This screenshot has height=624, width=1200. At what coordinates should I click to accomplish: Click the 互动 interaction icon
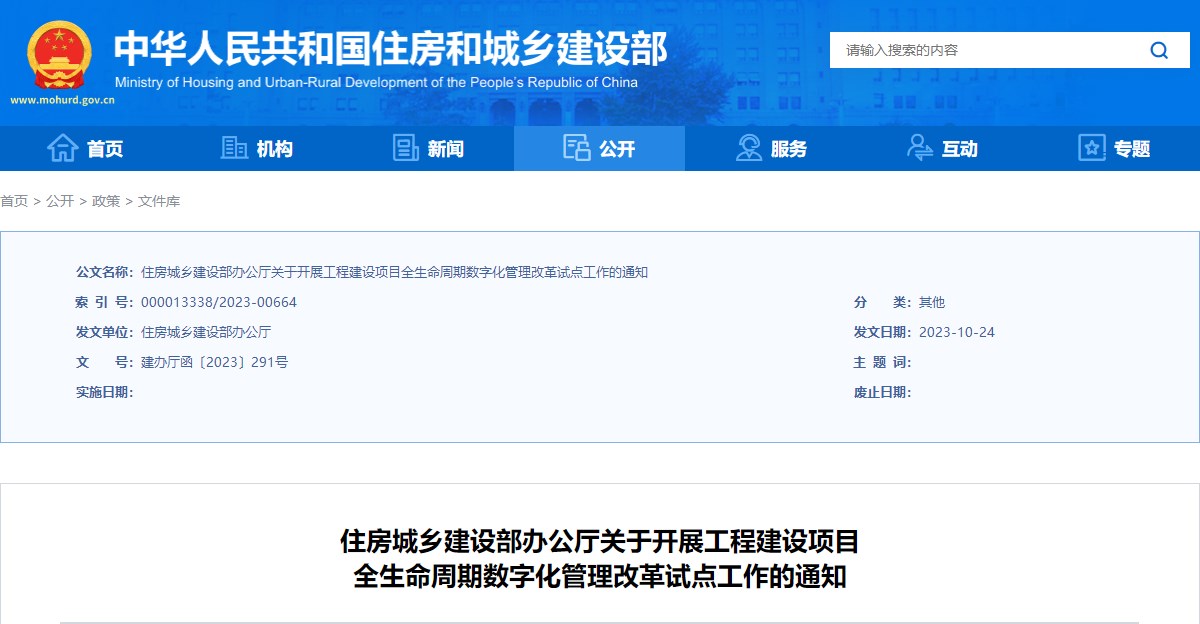pyautogui.click(x=918, y=147)
